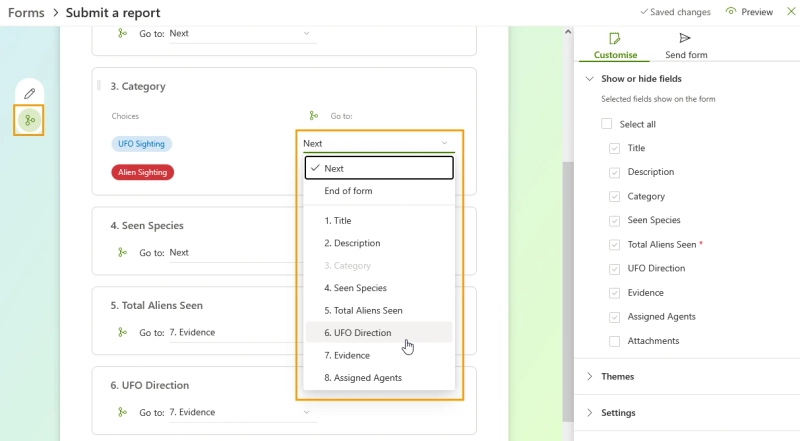This screenshot has width=800, height=441.
Task: Select the UFO Sighting choice pill
Action: tap(141, 144)
